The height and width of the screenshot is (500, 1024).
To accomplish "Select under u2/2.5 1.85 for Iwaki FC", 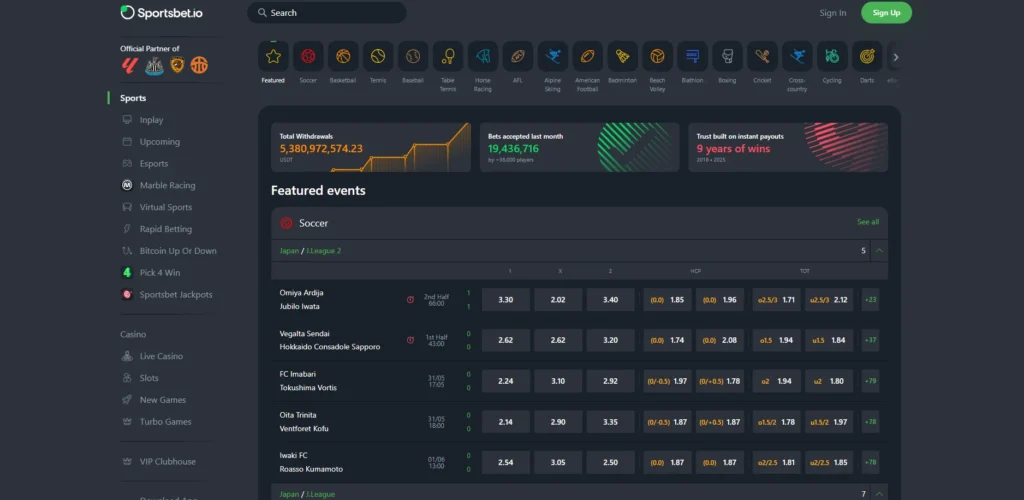I will 829,462.
